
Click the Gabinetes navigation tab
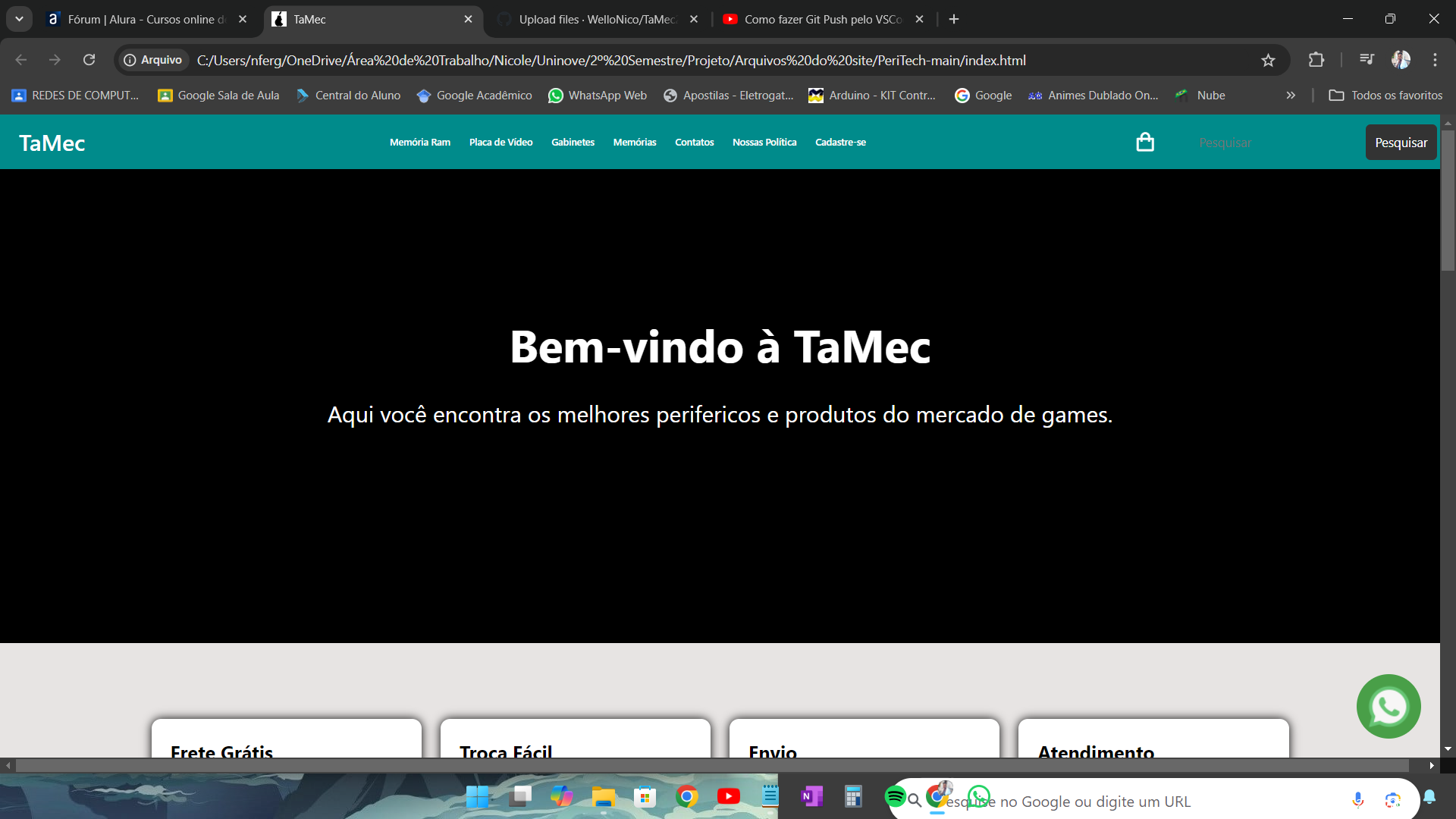(573, 142)
